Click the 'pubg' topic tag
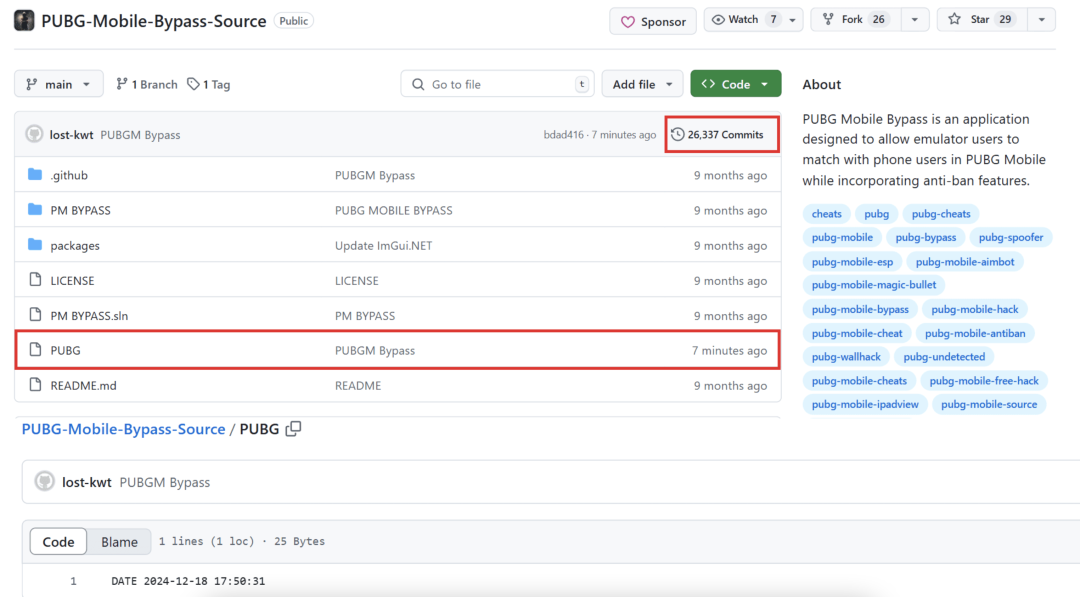This screenshot has width=1080, height=597. [877, 214]
